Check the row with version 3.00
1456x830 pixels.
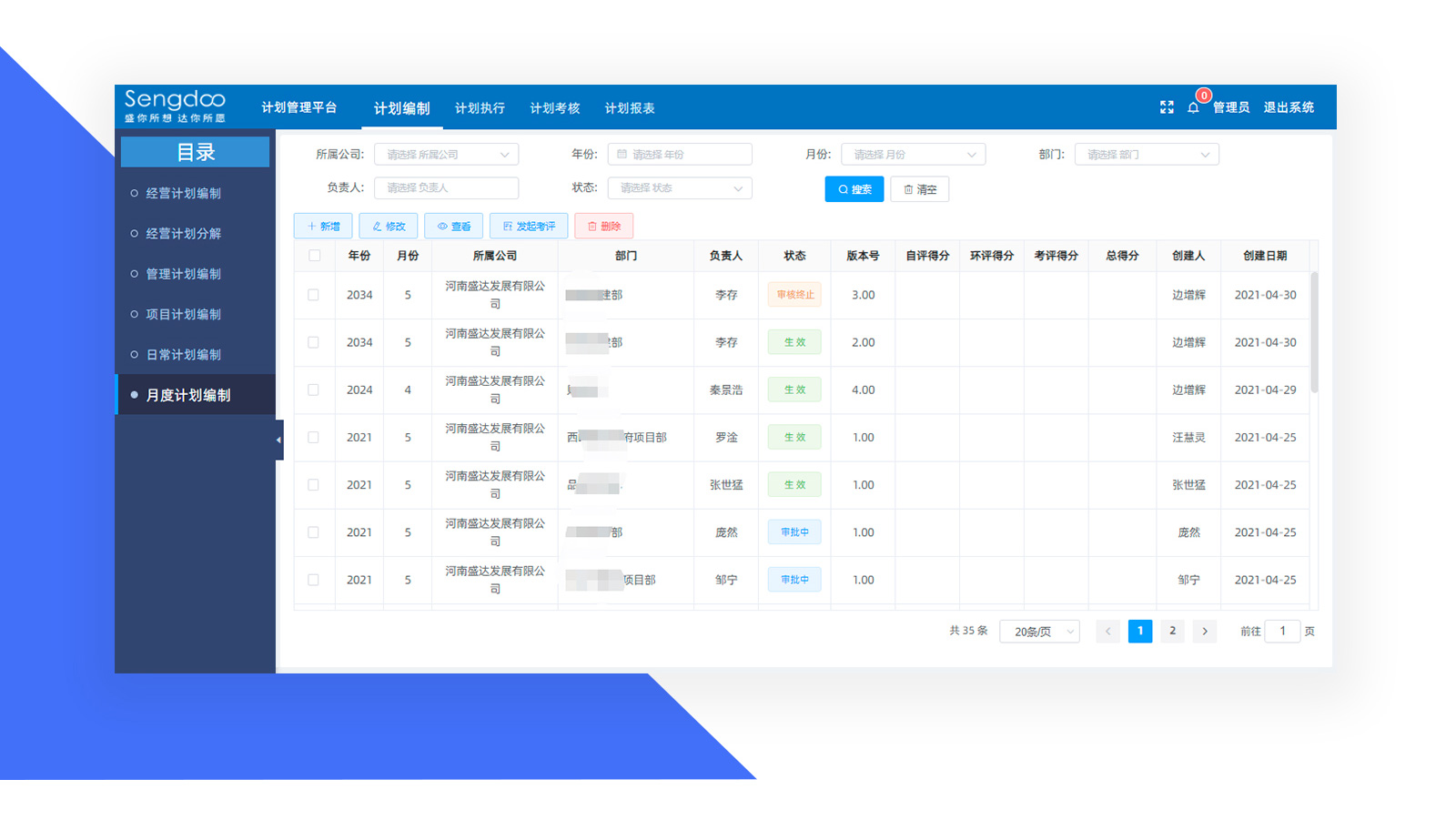click(x=313, y=295)
